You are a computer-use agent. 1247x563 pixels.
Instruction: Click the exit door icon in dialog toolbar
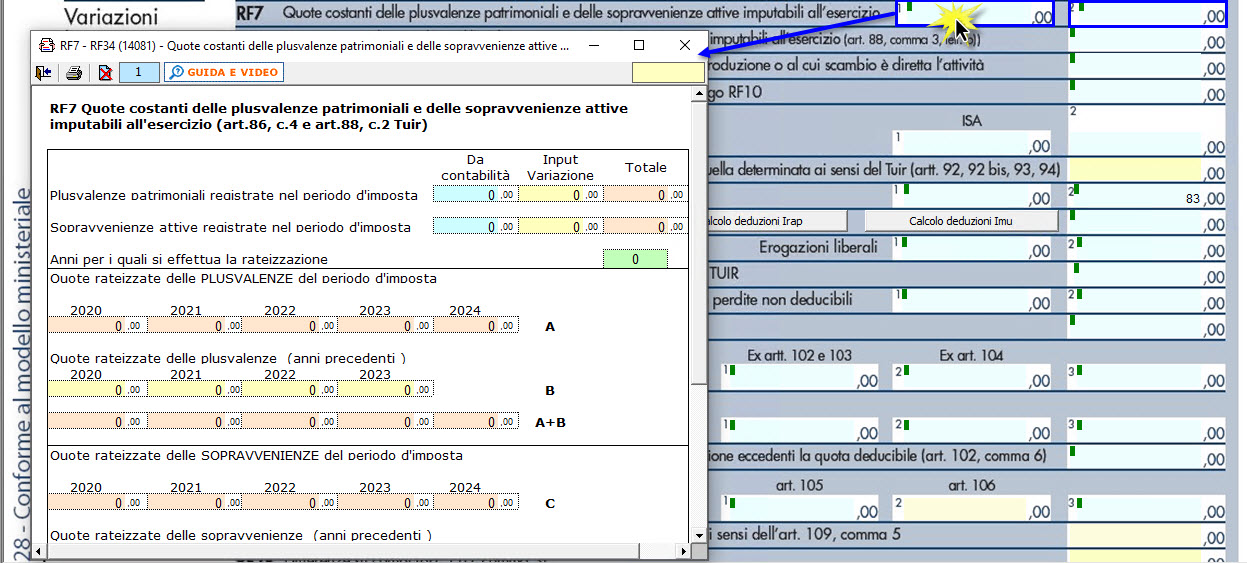point(42,72)
